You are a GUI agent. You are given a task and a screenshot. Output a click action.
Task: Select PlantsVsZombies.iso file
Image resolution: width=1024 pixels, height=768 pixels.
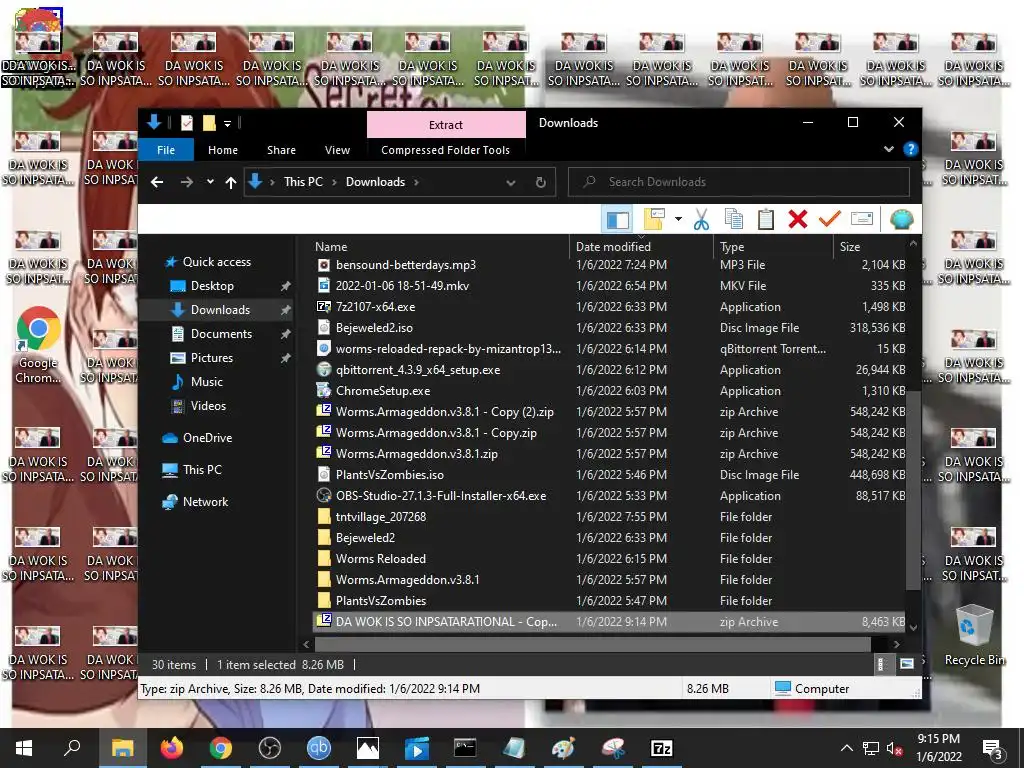tap(611, 475)
